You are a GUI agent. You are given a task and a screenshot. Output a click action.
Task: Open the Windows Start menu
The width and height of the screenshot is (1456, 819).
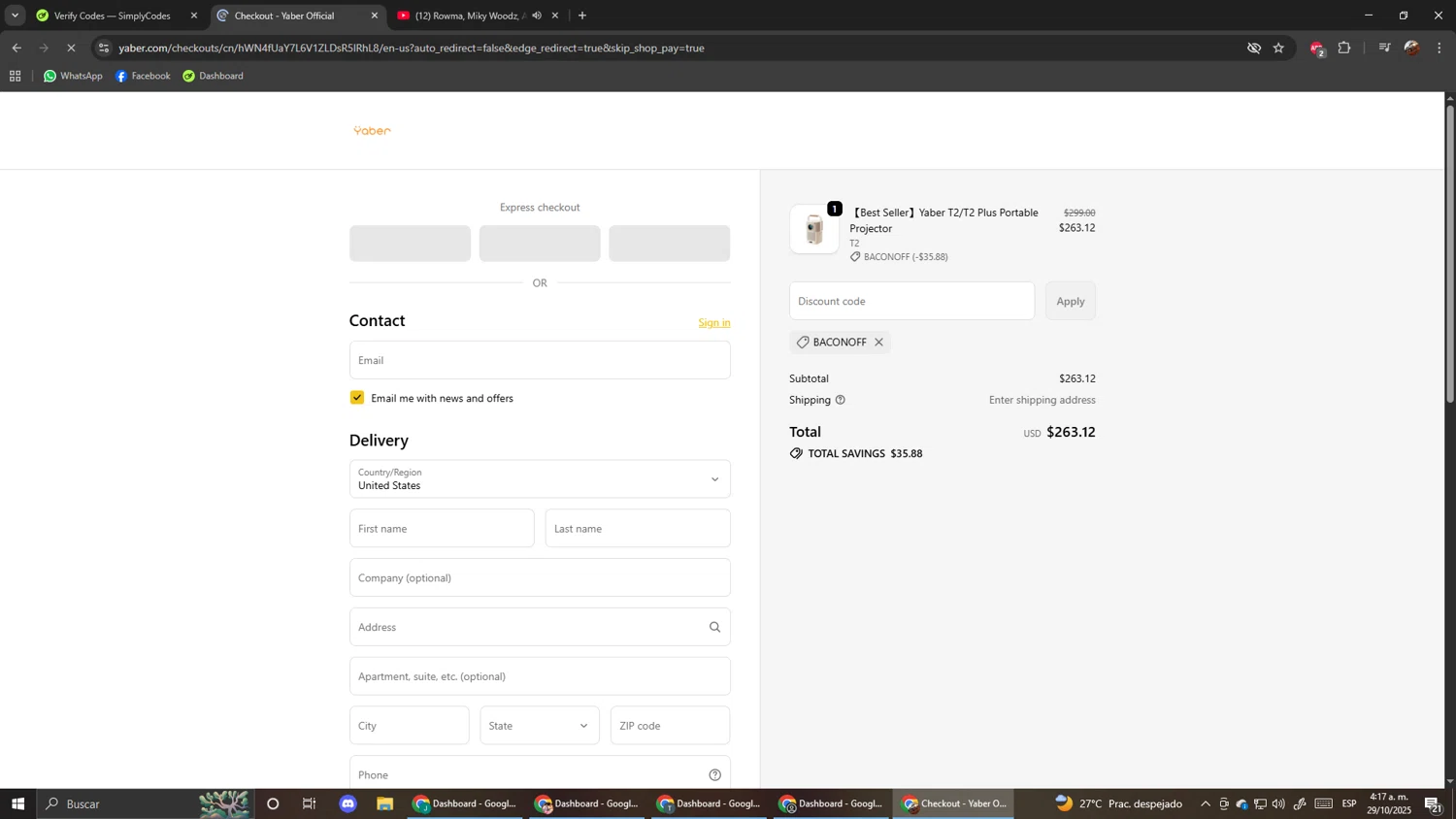point(17,803)
